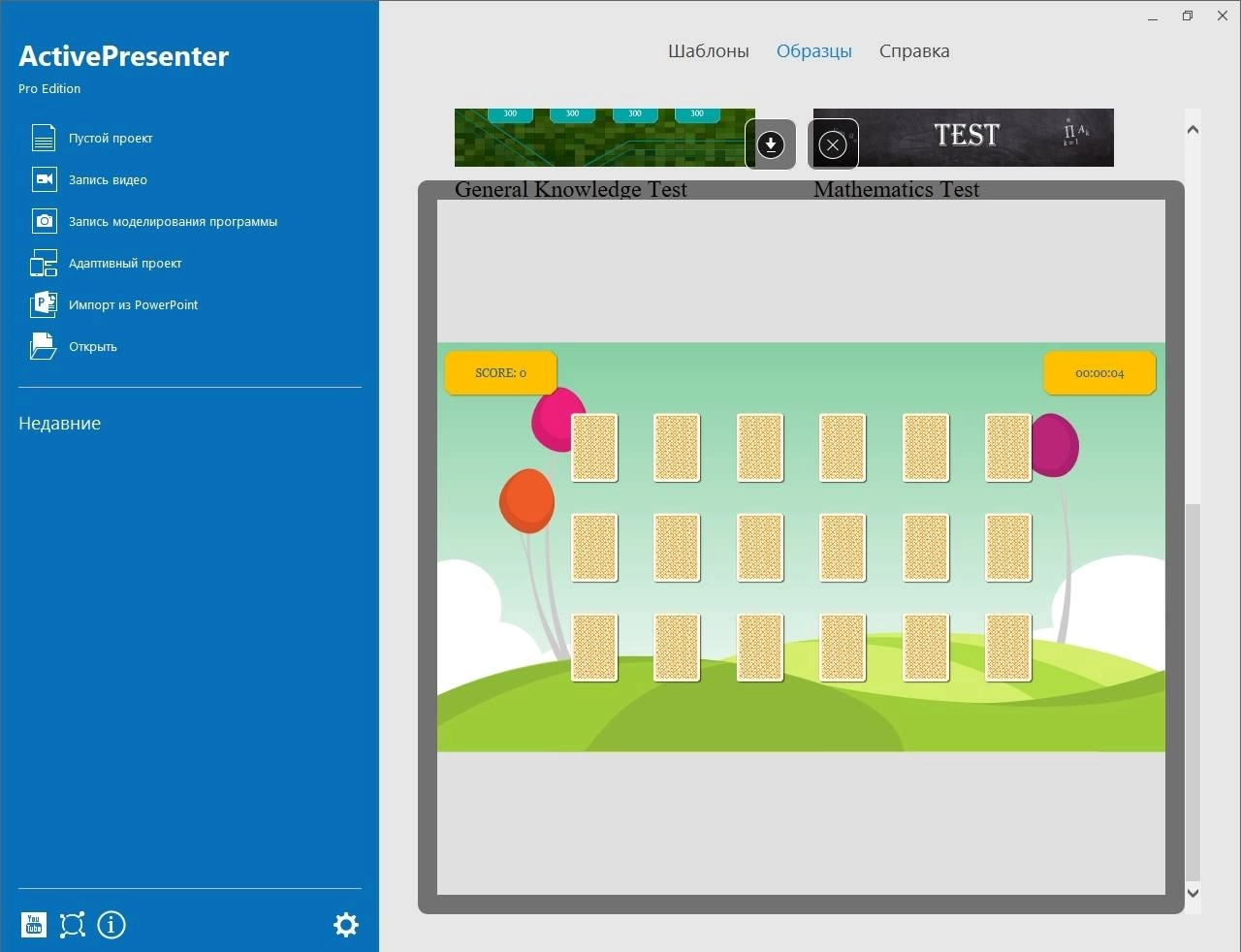Restore down the window
1241x952 pixels.
click(1188, 16)
